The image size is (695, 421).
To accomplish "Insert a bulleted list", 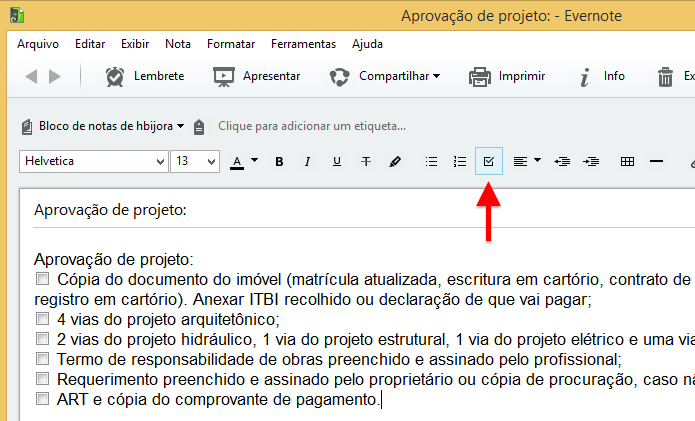I will click(431, 162).
